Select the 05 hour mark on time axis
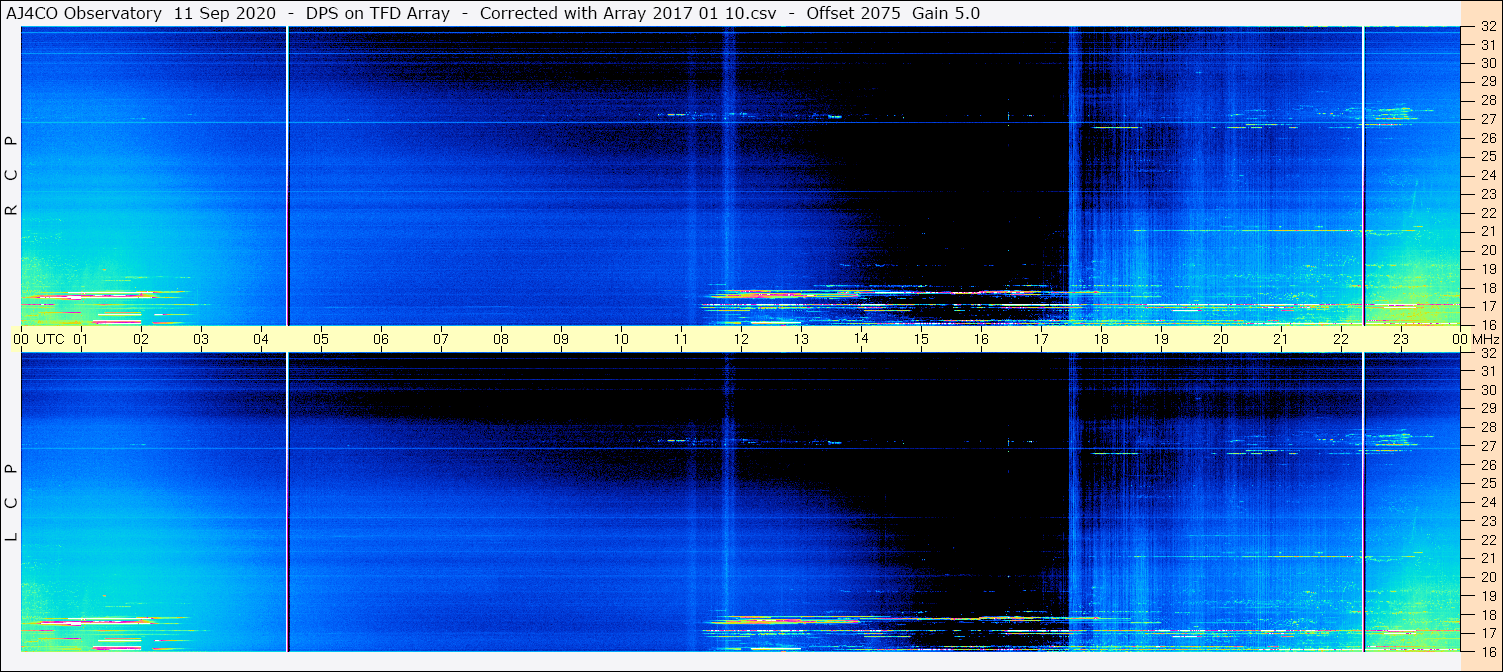Viewport: 1503px width, 672px height. click(x=321, y=339)
